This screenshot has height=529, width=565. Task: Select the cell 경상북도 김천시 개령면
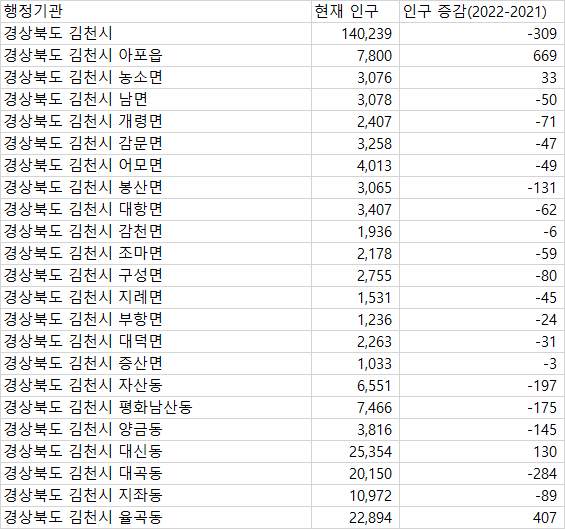(x=156, y=121)
